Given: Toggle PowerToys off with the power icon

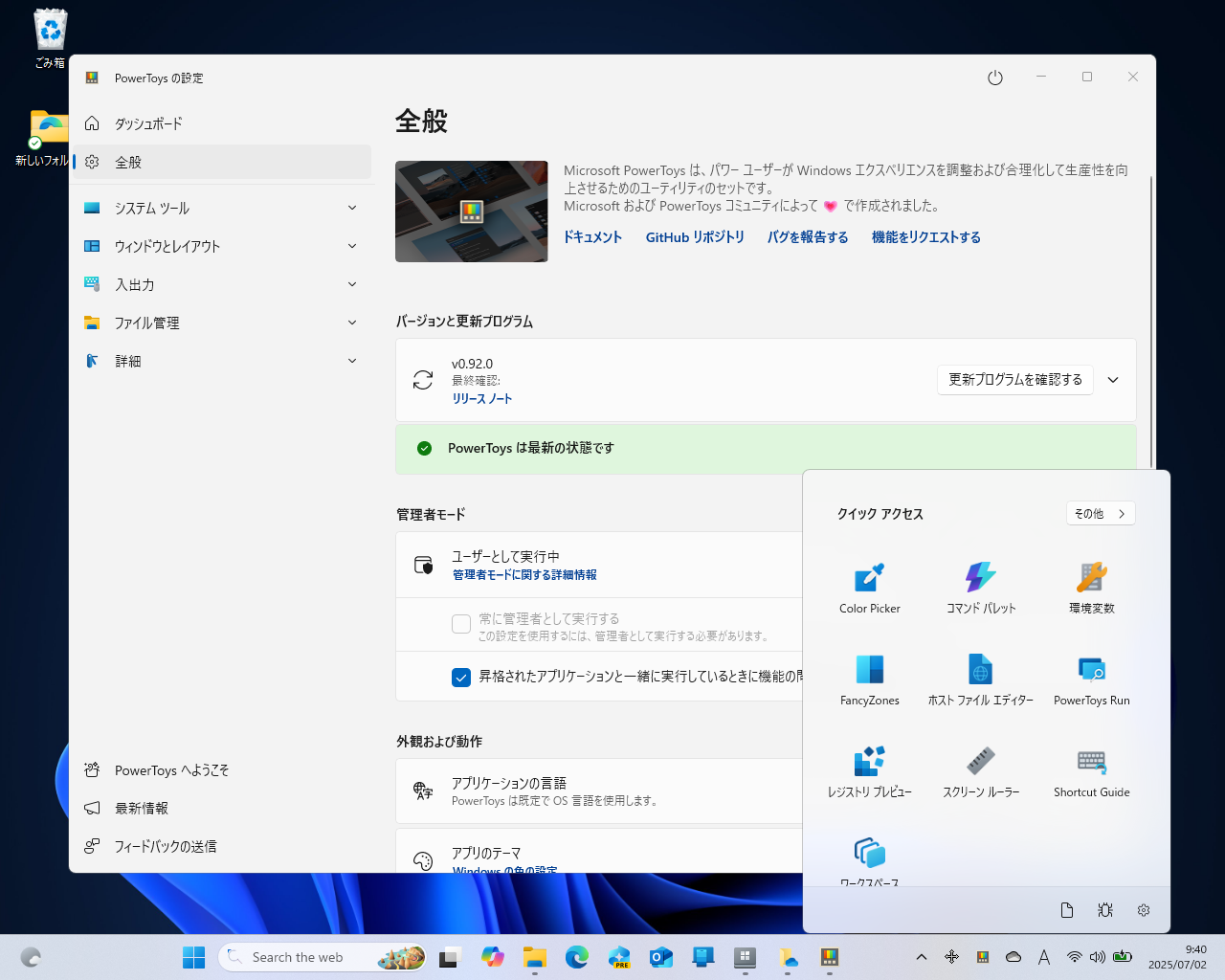Looking at the screenshot, I should coord(994,78).
